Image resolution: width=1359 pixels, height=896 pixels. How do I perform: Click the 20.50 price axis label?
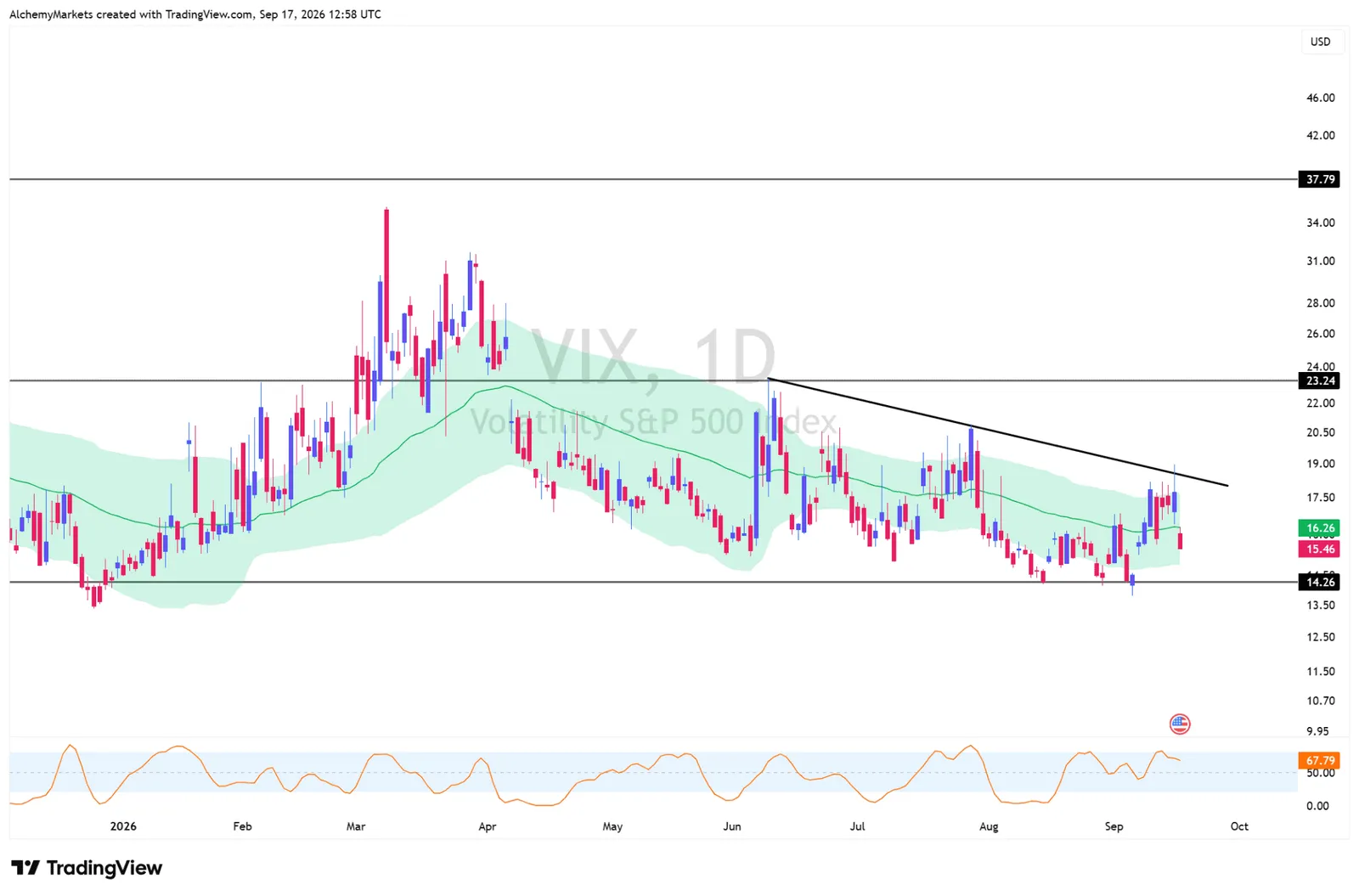click(x=1320, y=432)
